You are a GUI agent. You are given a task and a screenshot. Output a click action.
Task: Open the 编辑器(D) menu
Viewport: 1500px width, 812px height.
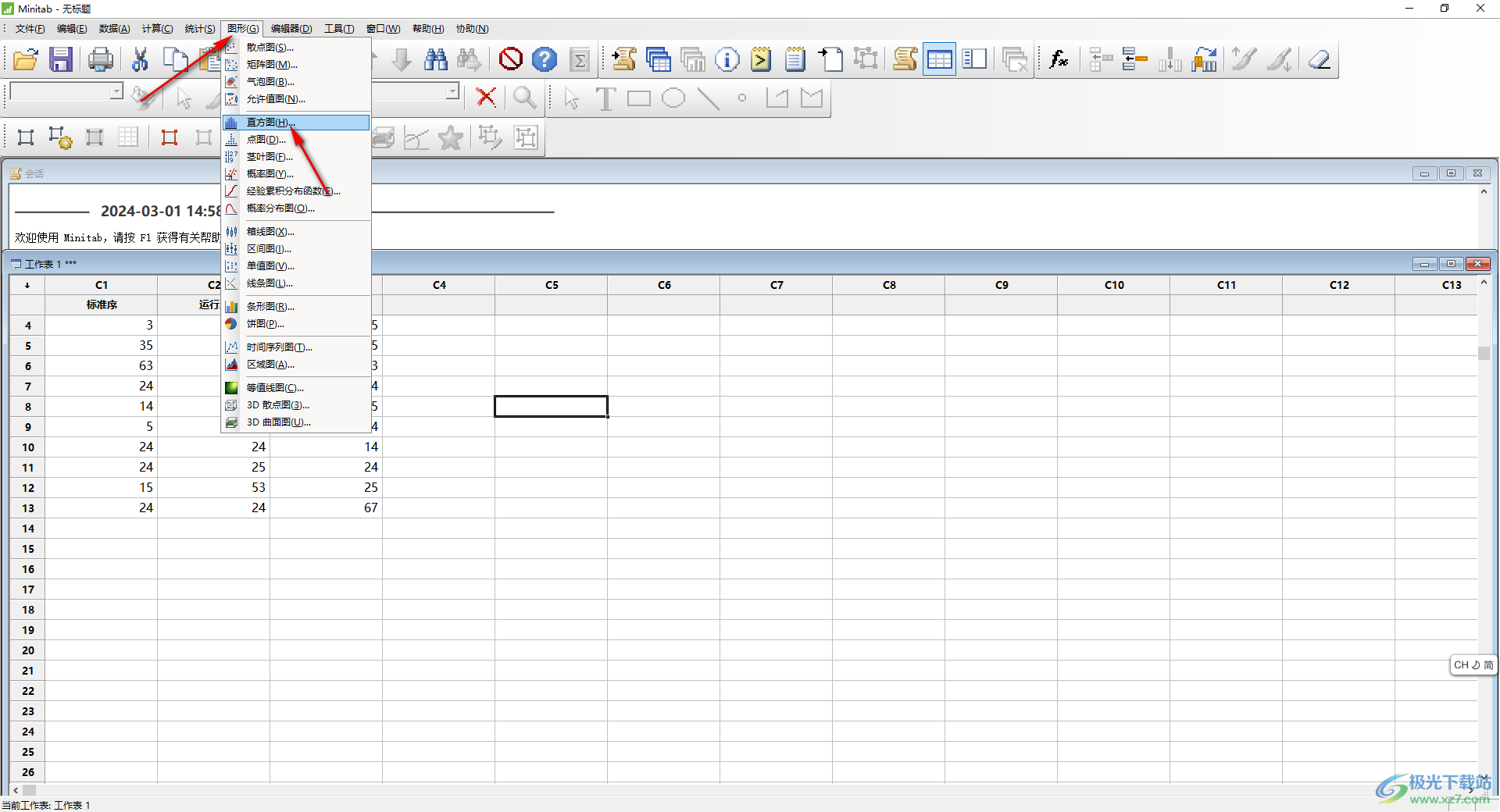291,29
